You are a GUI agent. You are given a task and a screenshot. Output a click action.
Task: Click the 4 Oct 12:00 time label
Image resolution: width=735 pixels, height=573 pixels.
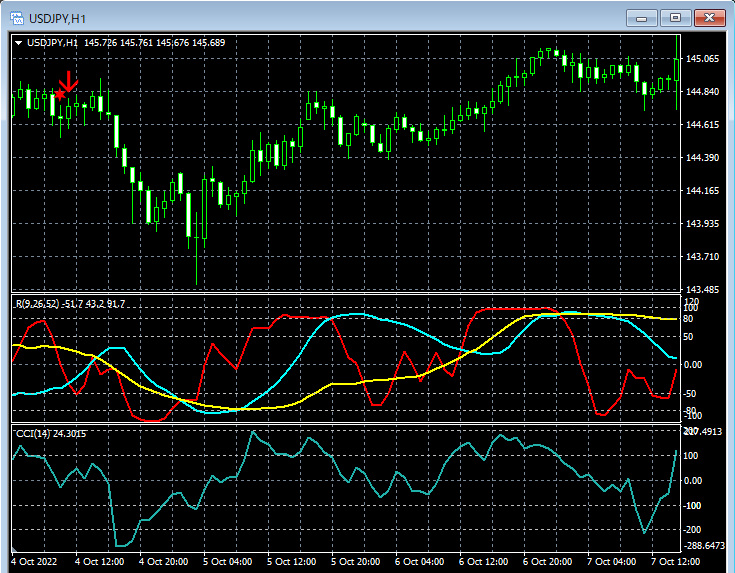click(x=99, y=561)
